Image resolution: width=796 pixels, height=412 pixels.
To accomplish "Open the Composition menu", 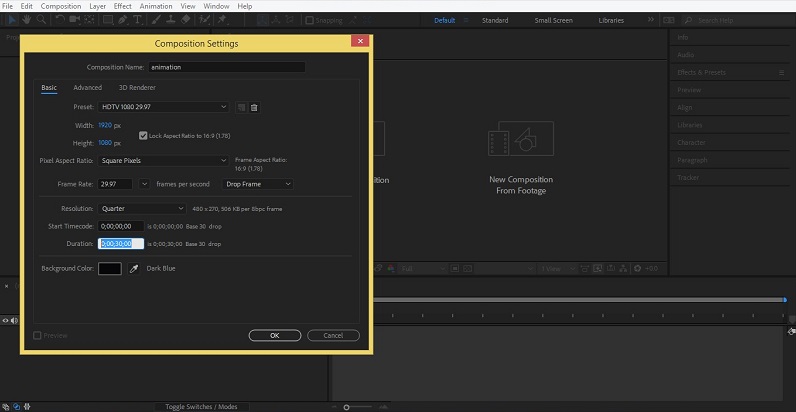I will [x=61, y=6].
